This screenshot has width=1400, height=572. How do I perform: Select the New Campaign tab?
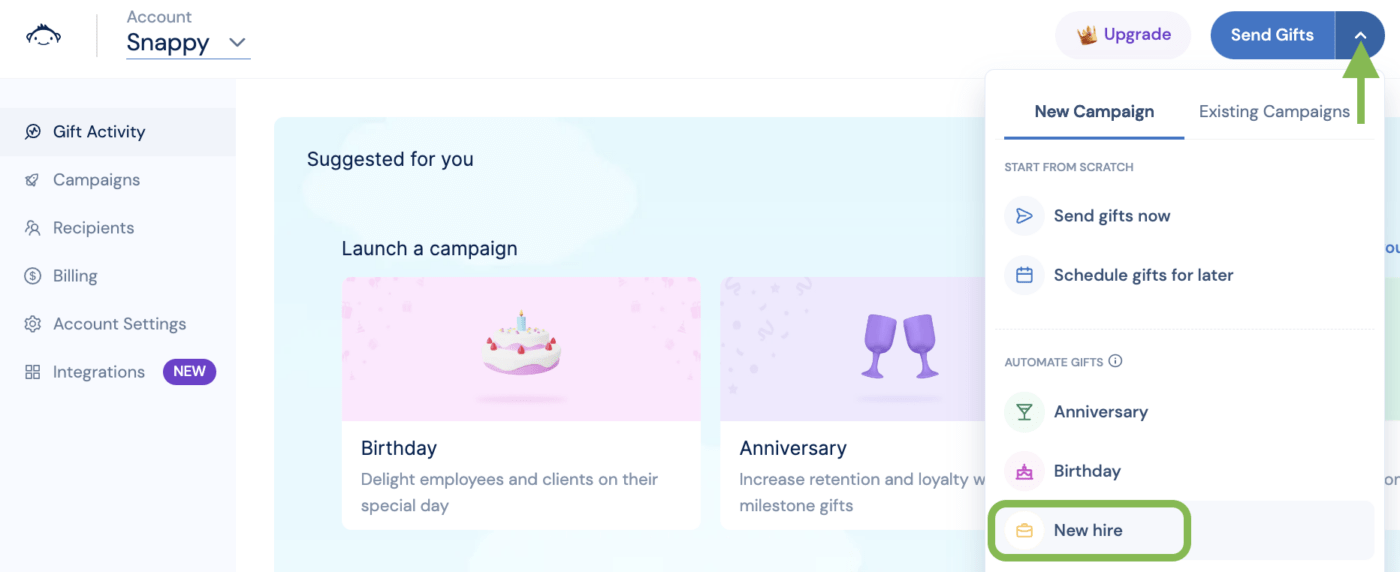pyautogui.click(x=1094, y=112)
